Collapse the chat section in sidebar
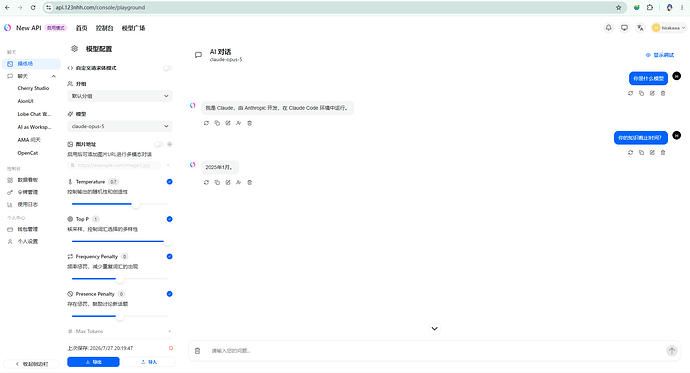 pos(54,76)
